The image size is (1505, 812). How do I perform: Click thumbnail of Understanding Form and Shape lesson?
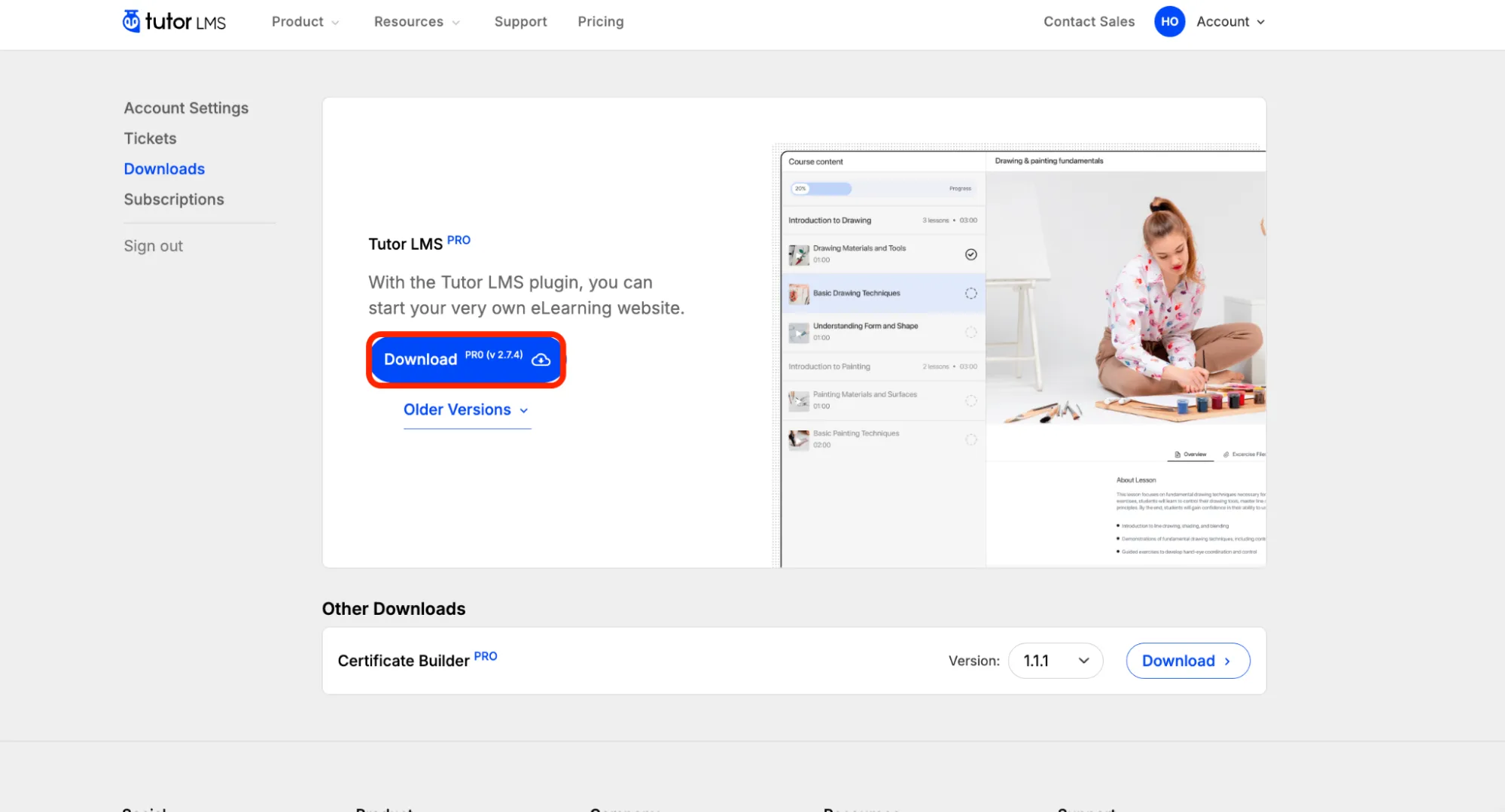click(x=798, y=333)
